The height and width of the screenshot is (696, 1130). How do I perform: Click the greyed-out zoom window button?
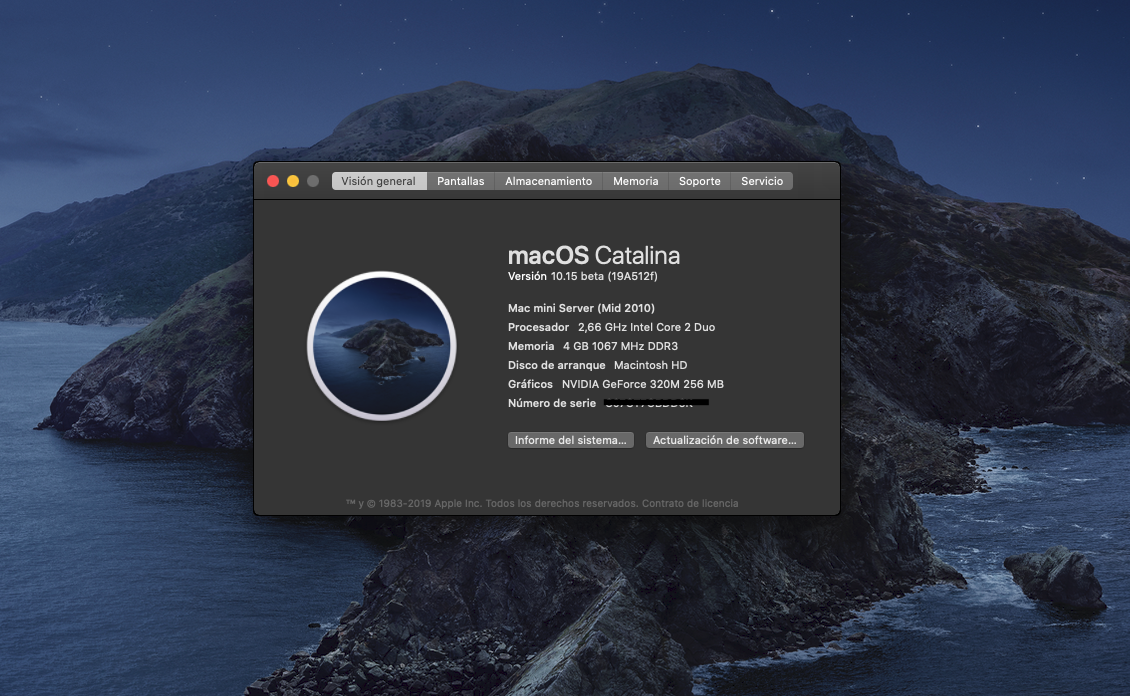pos(313,181)
